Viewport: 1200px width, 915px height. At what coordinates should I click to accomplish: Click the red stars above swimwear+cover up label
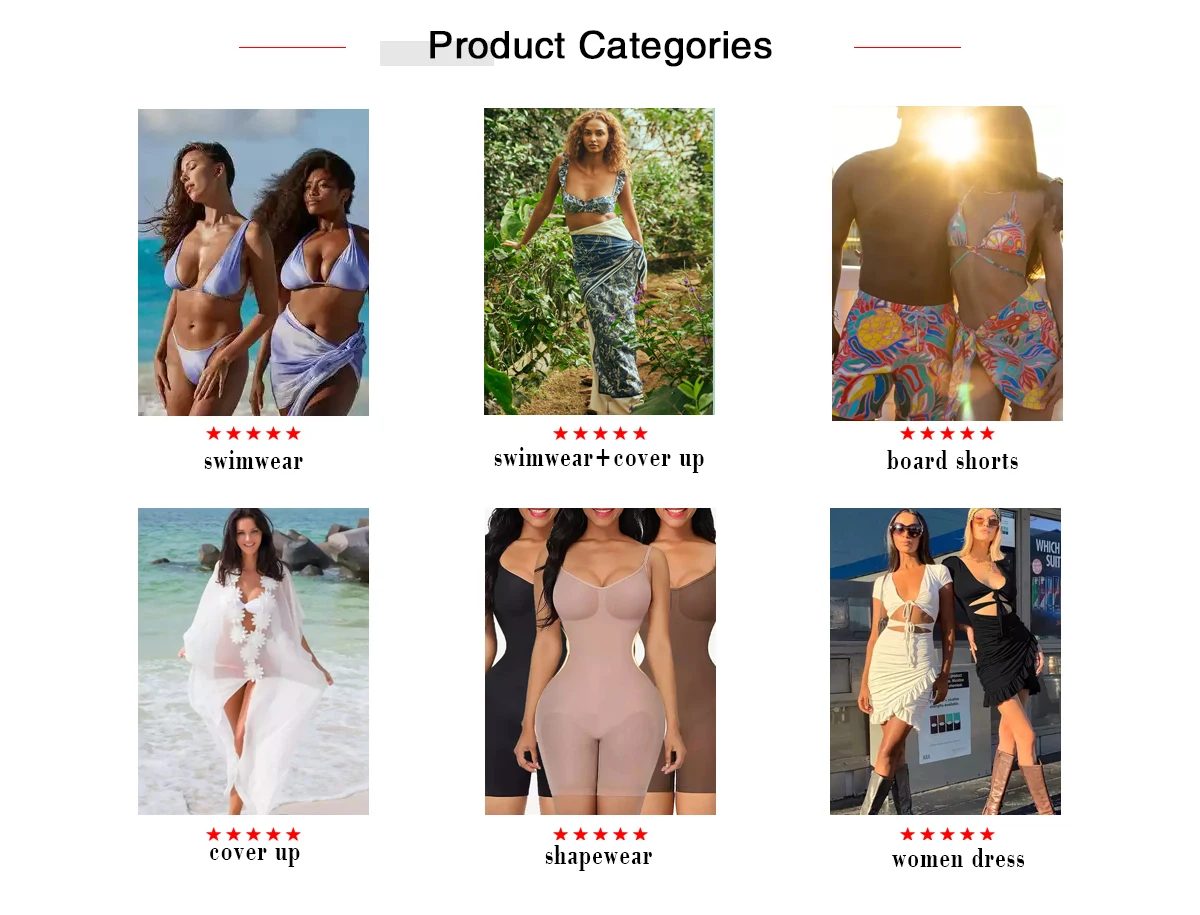tap(600, 433)
